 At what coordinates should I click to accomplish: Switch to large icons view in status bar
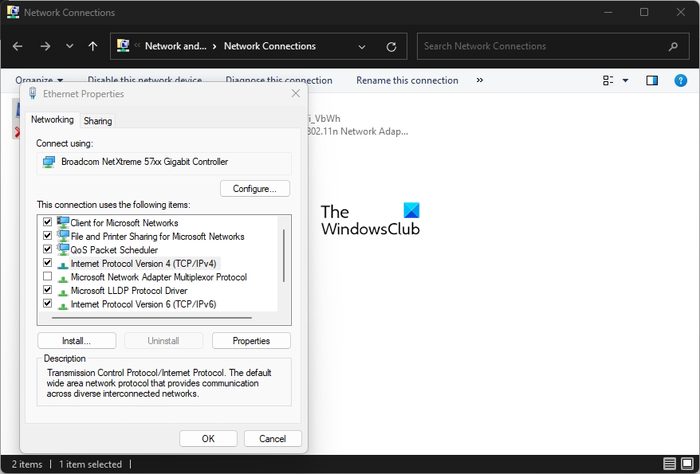688,464
